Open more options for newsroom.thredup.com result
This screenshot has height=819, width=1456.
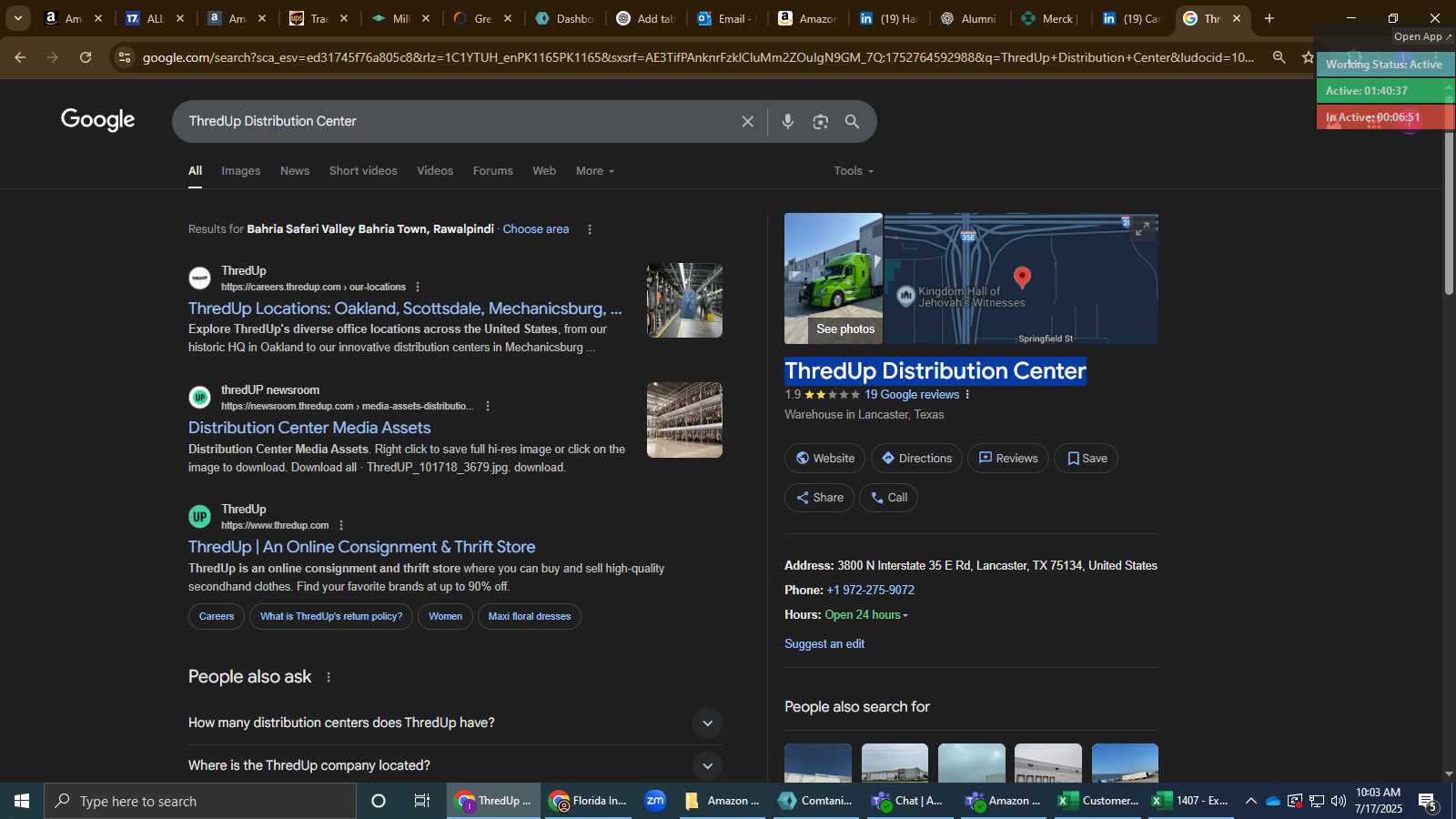[488, 406]
